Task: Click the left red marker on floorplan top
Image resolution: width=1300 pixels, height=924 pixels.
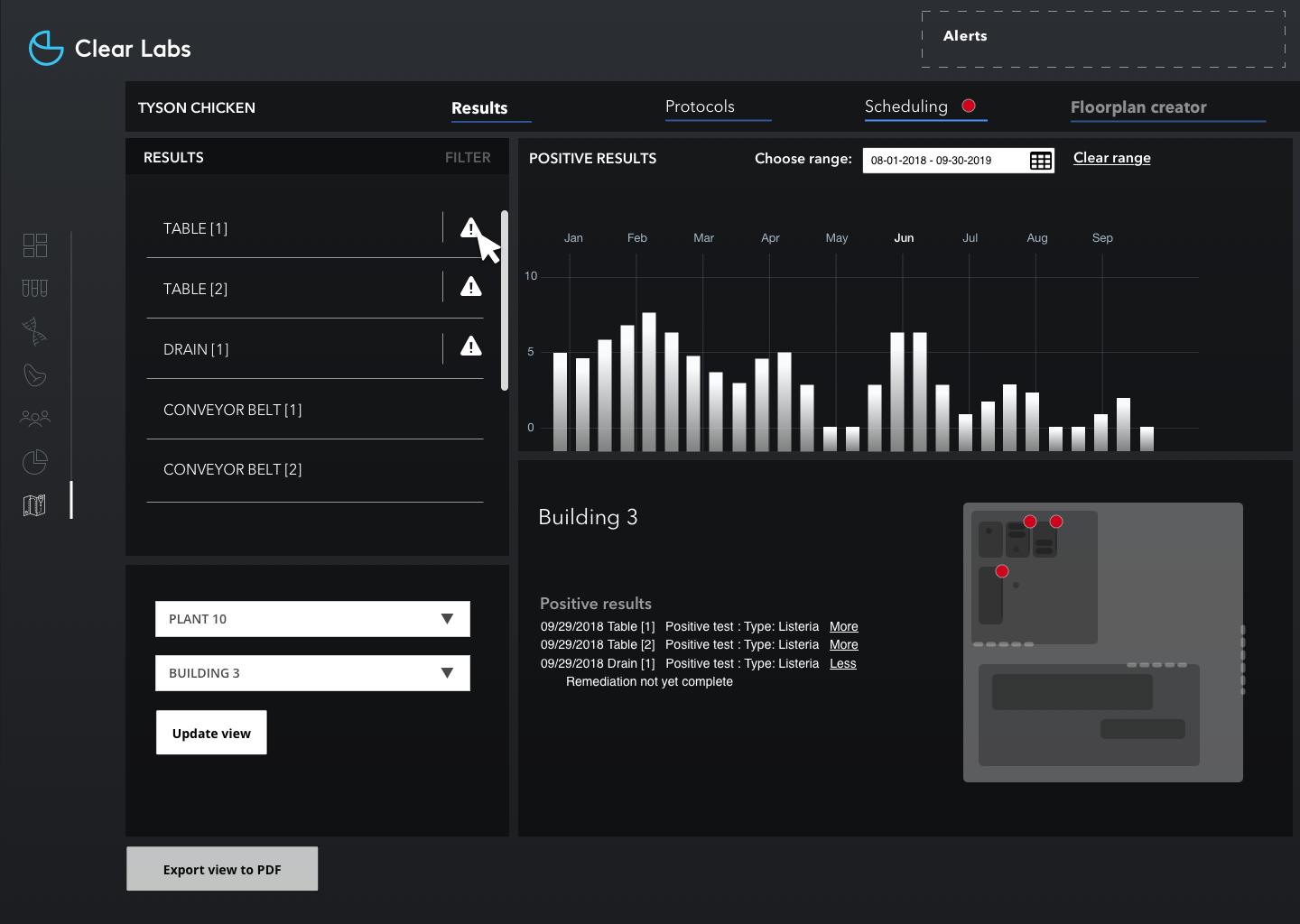Action: (1030, 522)
